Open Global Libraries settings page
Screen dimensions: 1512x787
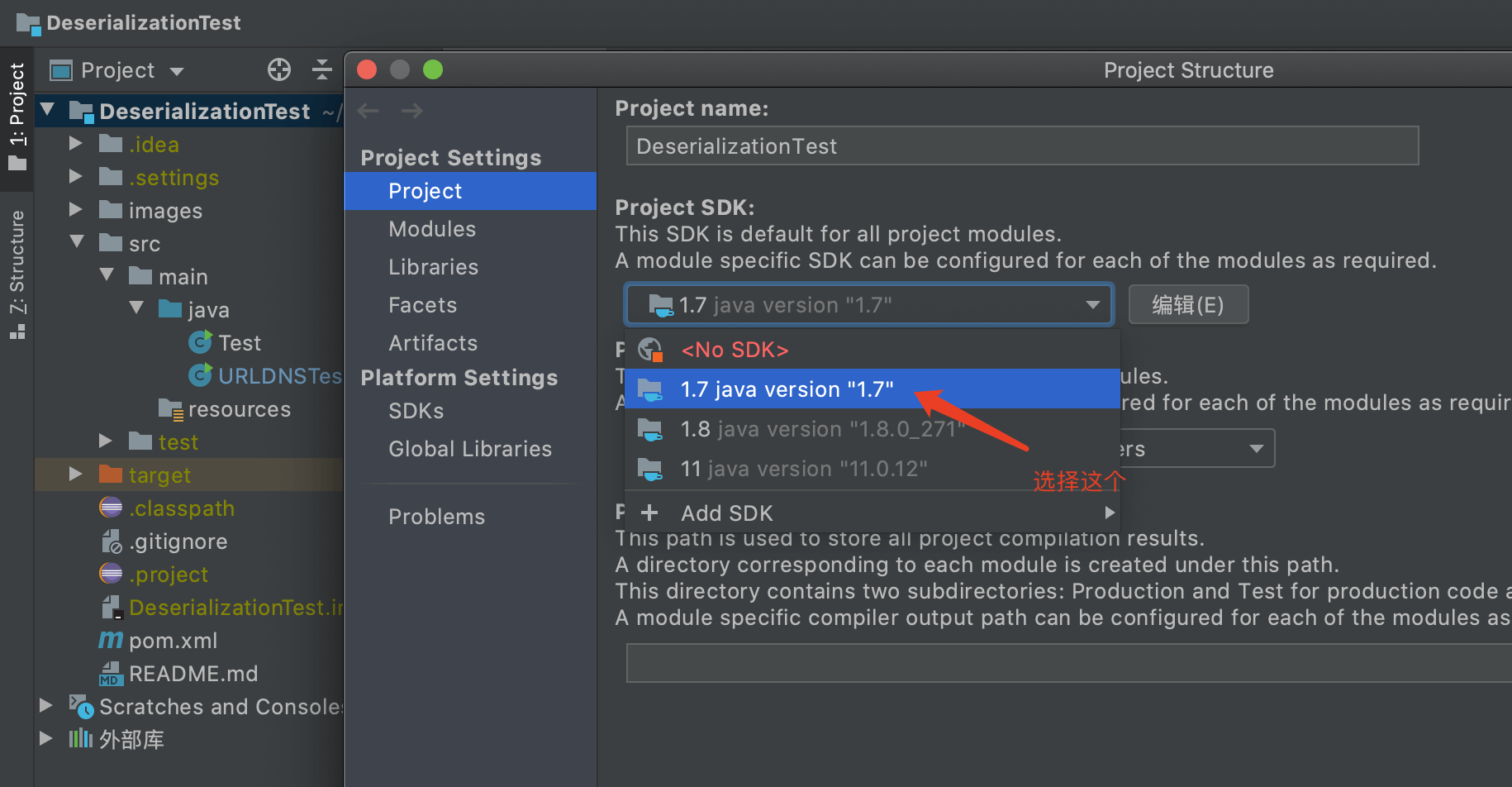tap(470, 449)
